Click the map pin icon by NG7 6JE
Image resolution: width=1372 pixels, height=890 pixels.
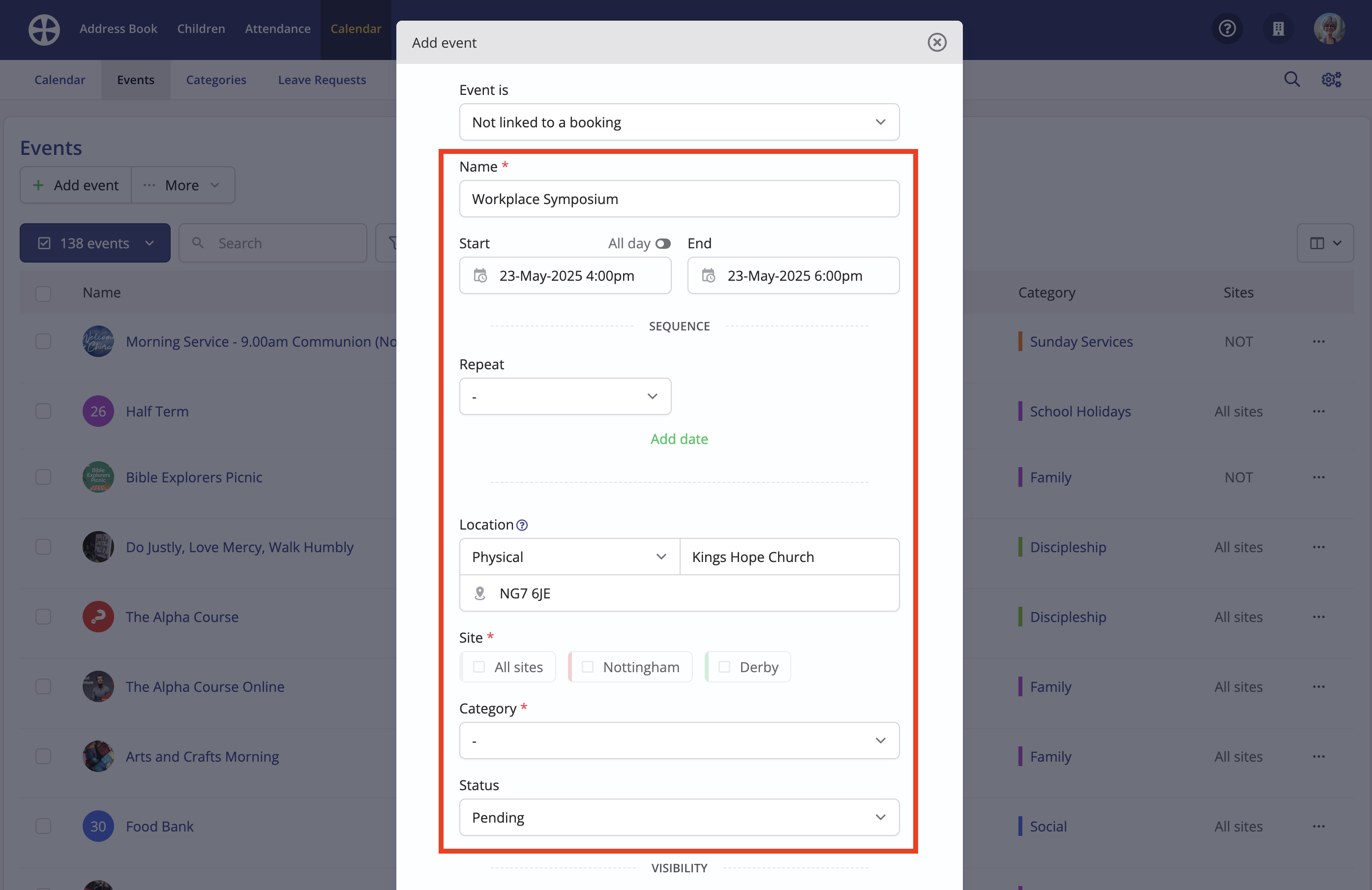pyautogui.click(x=479, y=593)
